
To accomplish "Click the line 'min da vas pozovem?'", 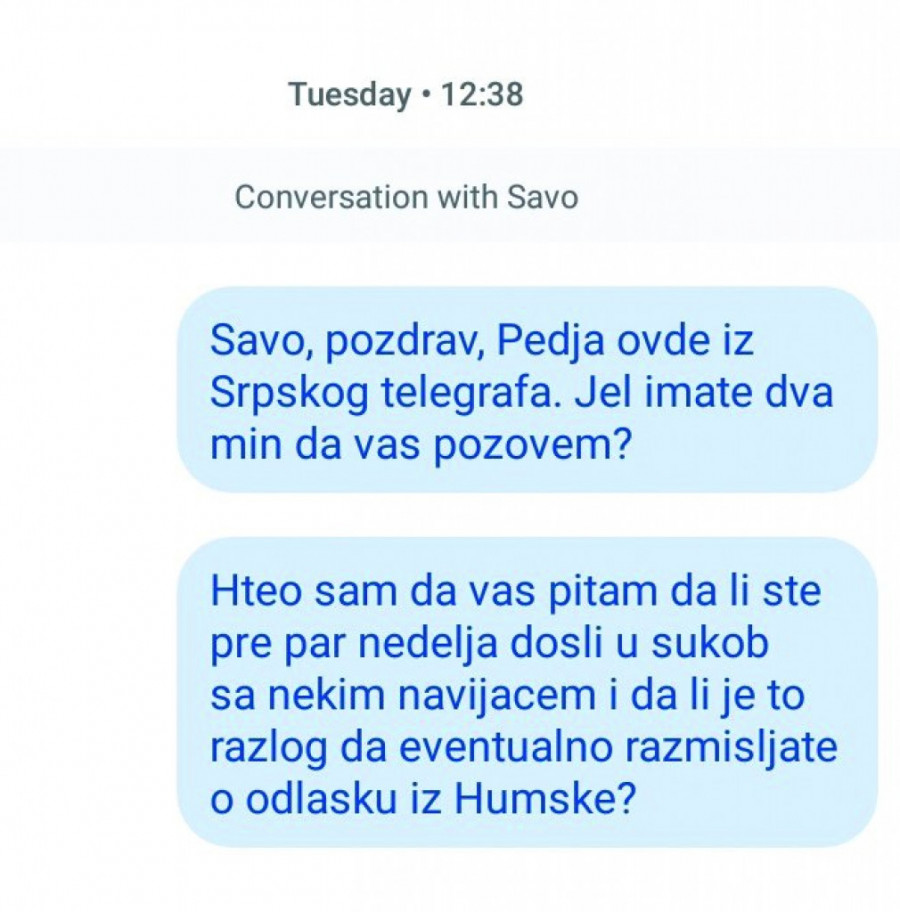I will (421, 446).
